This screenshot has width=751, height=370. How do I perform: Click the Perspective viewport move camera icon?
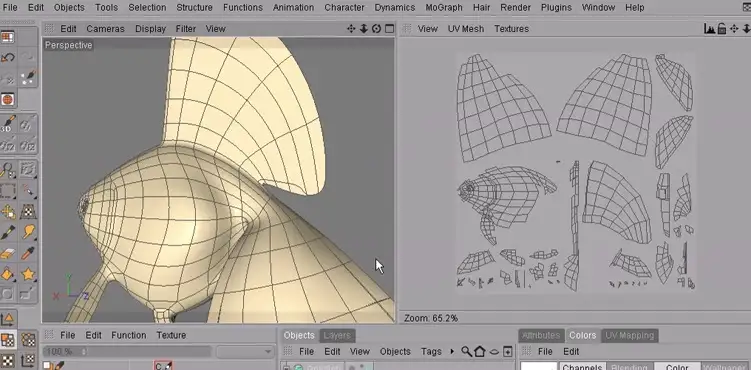(351, 29)
